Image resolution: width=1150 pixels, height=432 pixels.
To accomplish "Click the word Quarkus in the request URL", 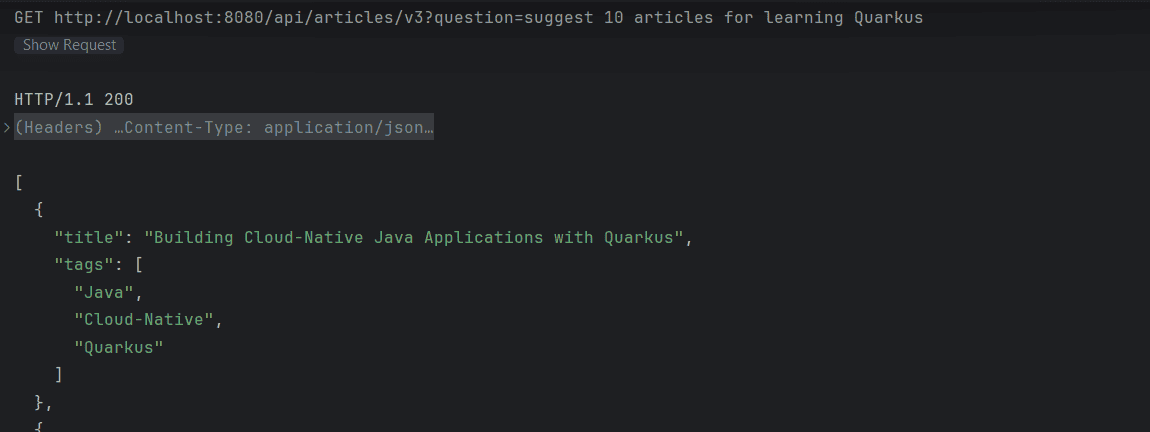I will tap(888, 18).
